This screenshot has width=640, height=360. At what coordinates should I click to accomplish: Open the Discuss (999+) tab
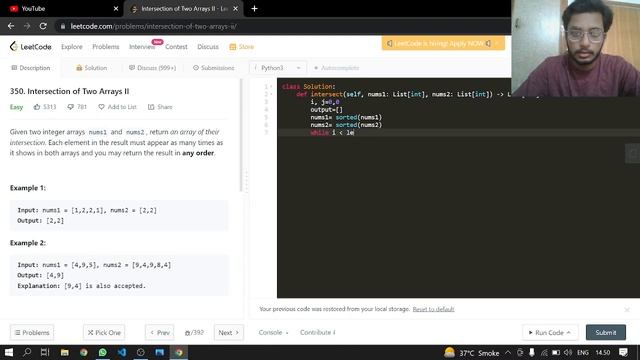[153, 68]
